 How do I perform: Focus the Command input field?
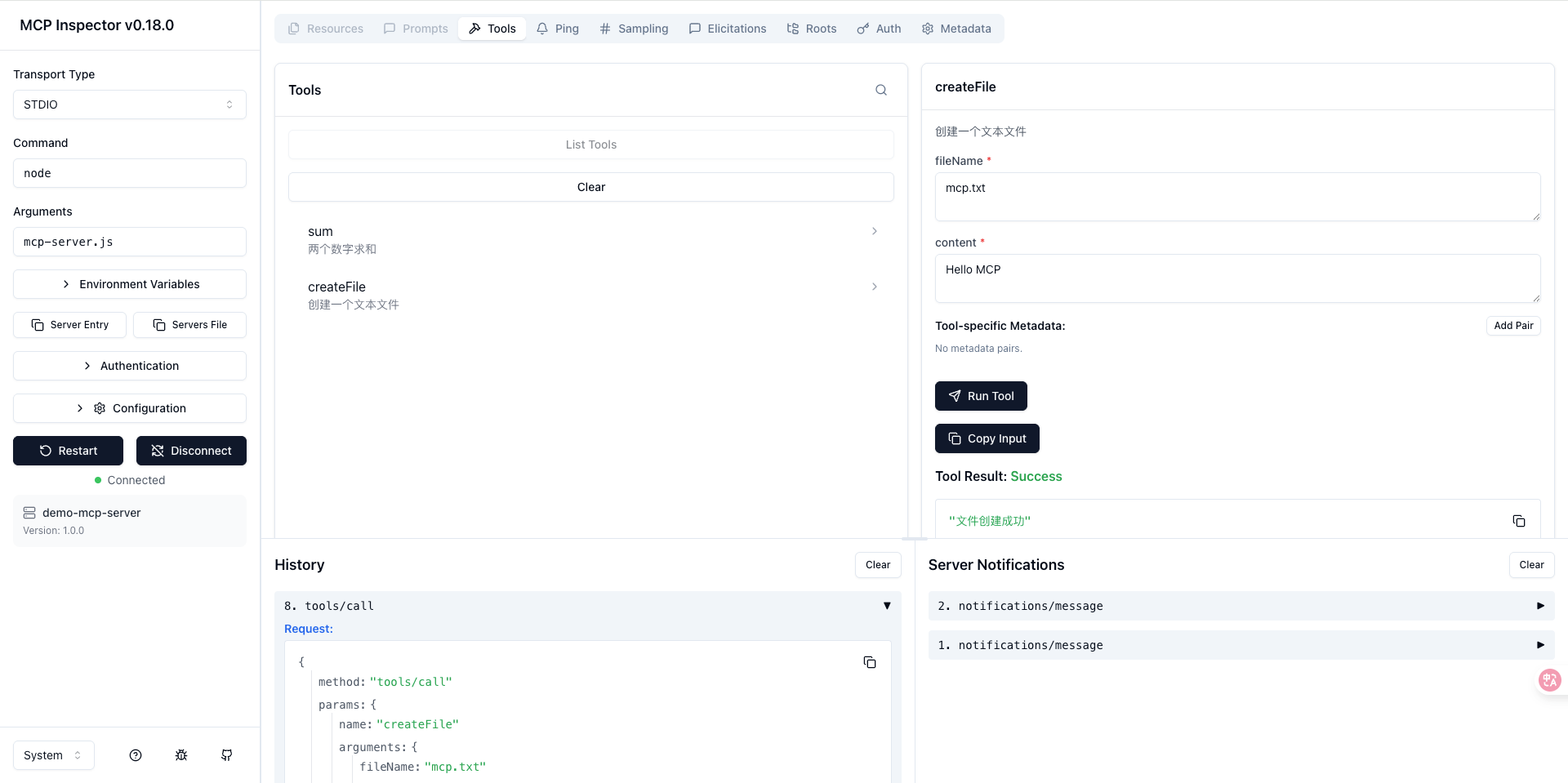point(130,173)
